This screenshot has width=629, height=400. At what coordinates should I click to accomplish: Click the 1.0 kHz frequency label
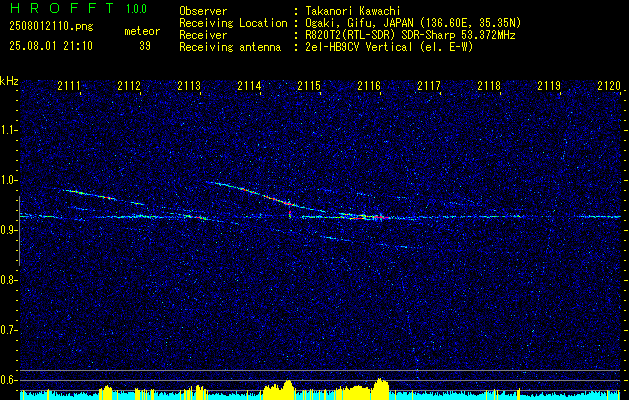9,180
